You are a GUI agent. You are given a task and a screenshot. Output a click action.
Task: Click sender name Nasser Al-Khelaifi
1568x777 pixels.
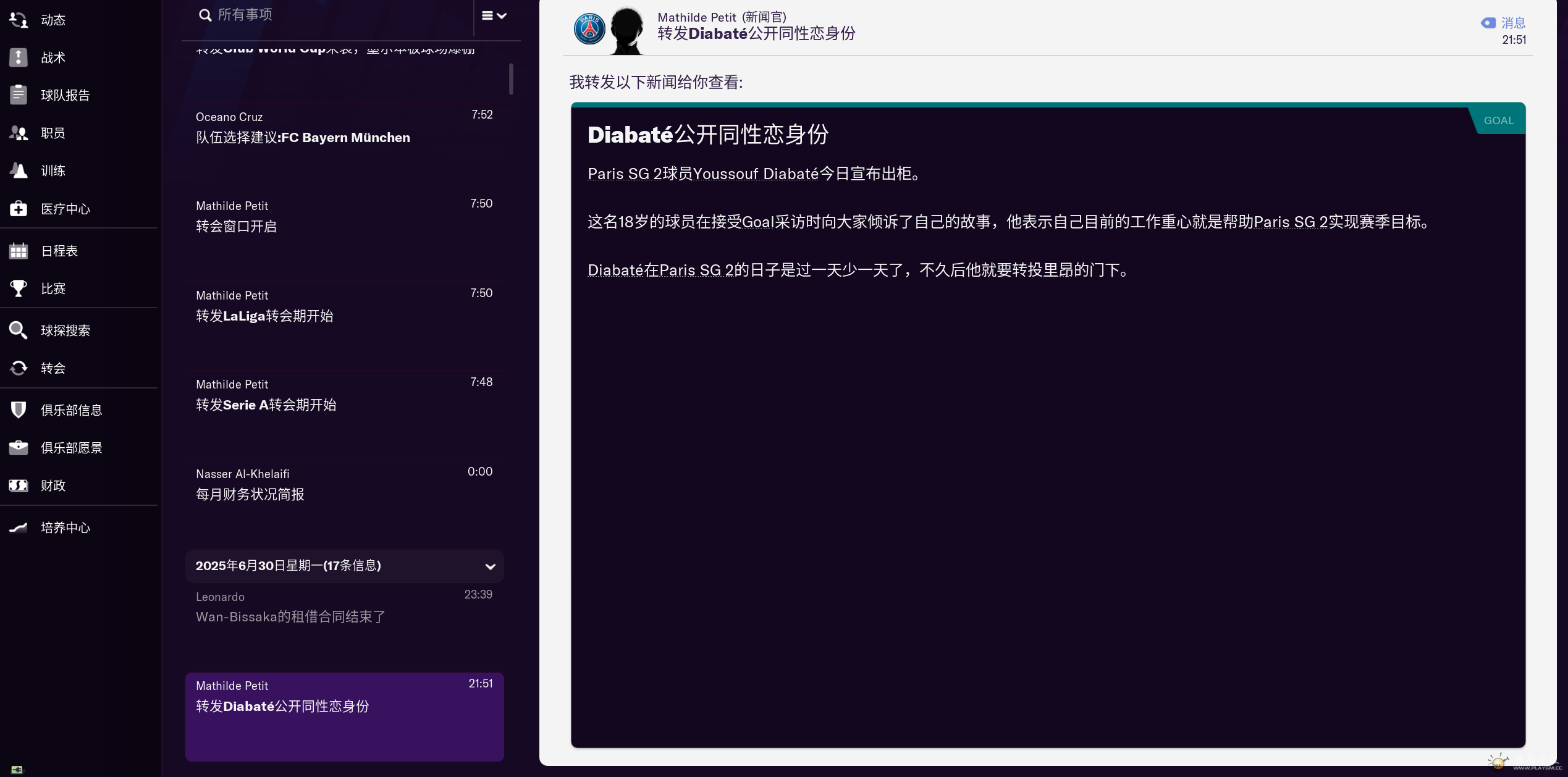click(242, 474)
